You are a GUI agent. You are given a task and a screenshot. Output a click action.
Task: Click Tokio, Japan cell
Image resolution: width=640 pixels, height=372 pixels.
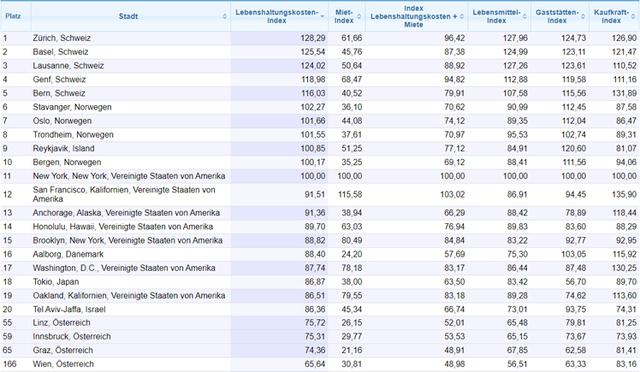[x=131, y=282]
